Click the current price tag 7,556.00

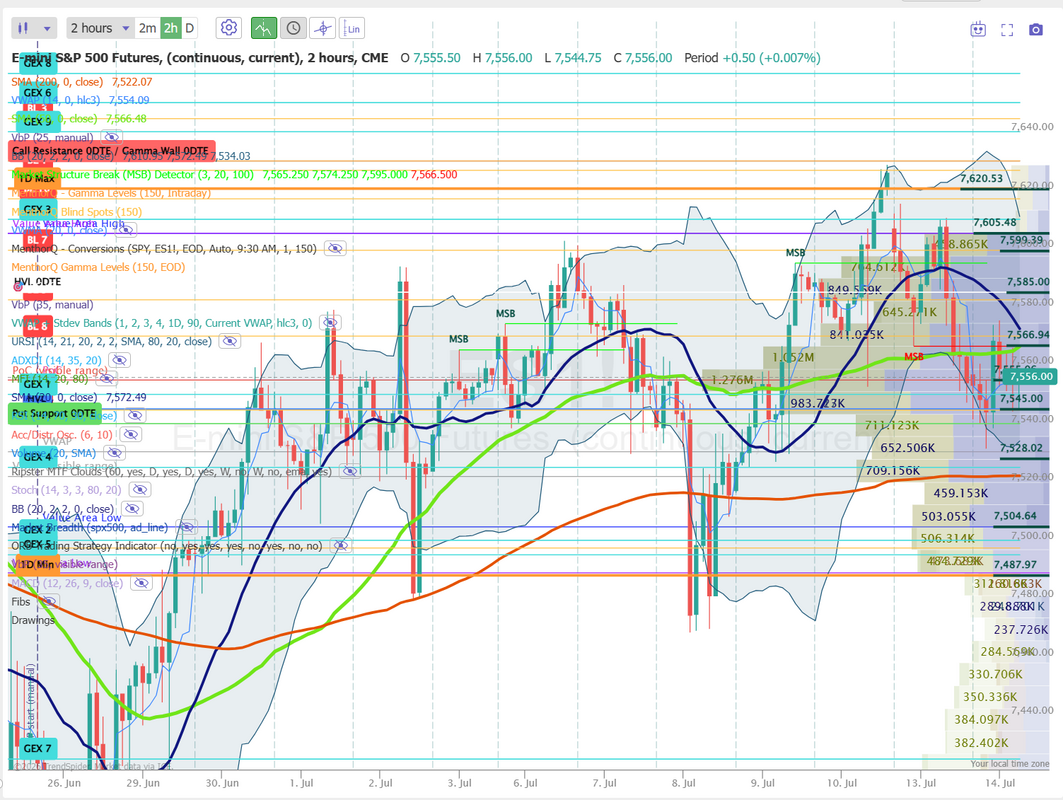point(1029,376)
